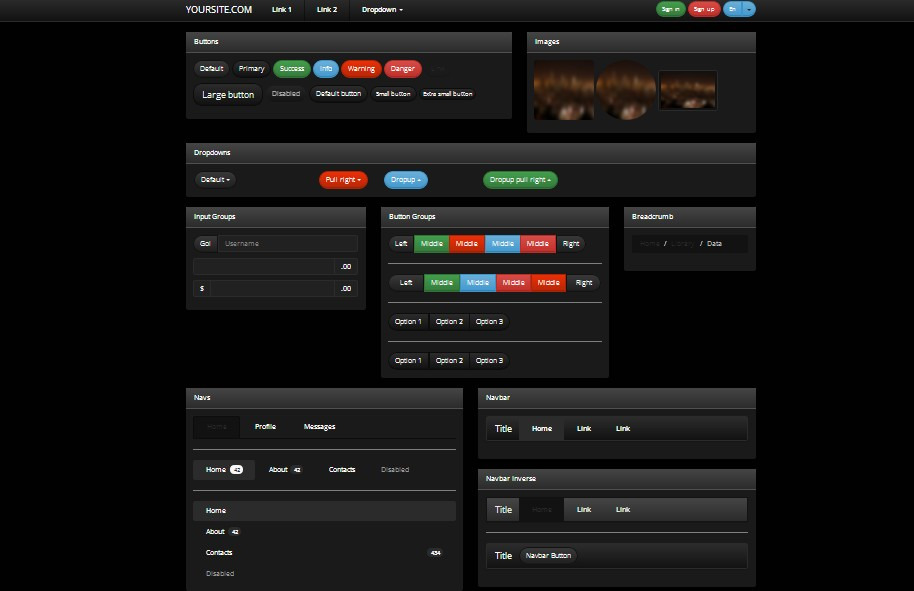Open the Default dropdown in Dropdowns panel
This screenshot has width=914, height=591.
[215, 180]
